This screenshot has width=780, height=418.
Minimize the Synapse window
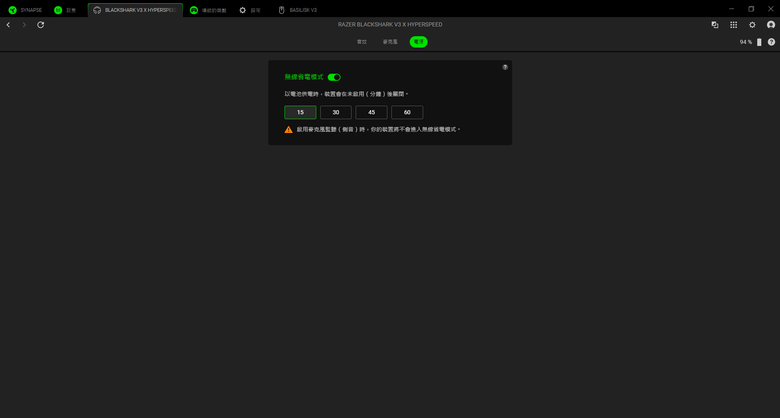coord(731,9)
